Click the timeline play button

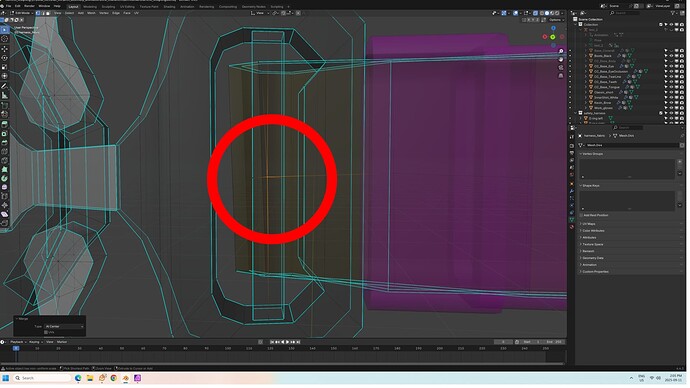[288, 343]
